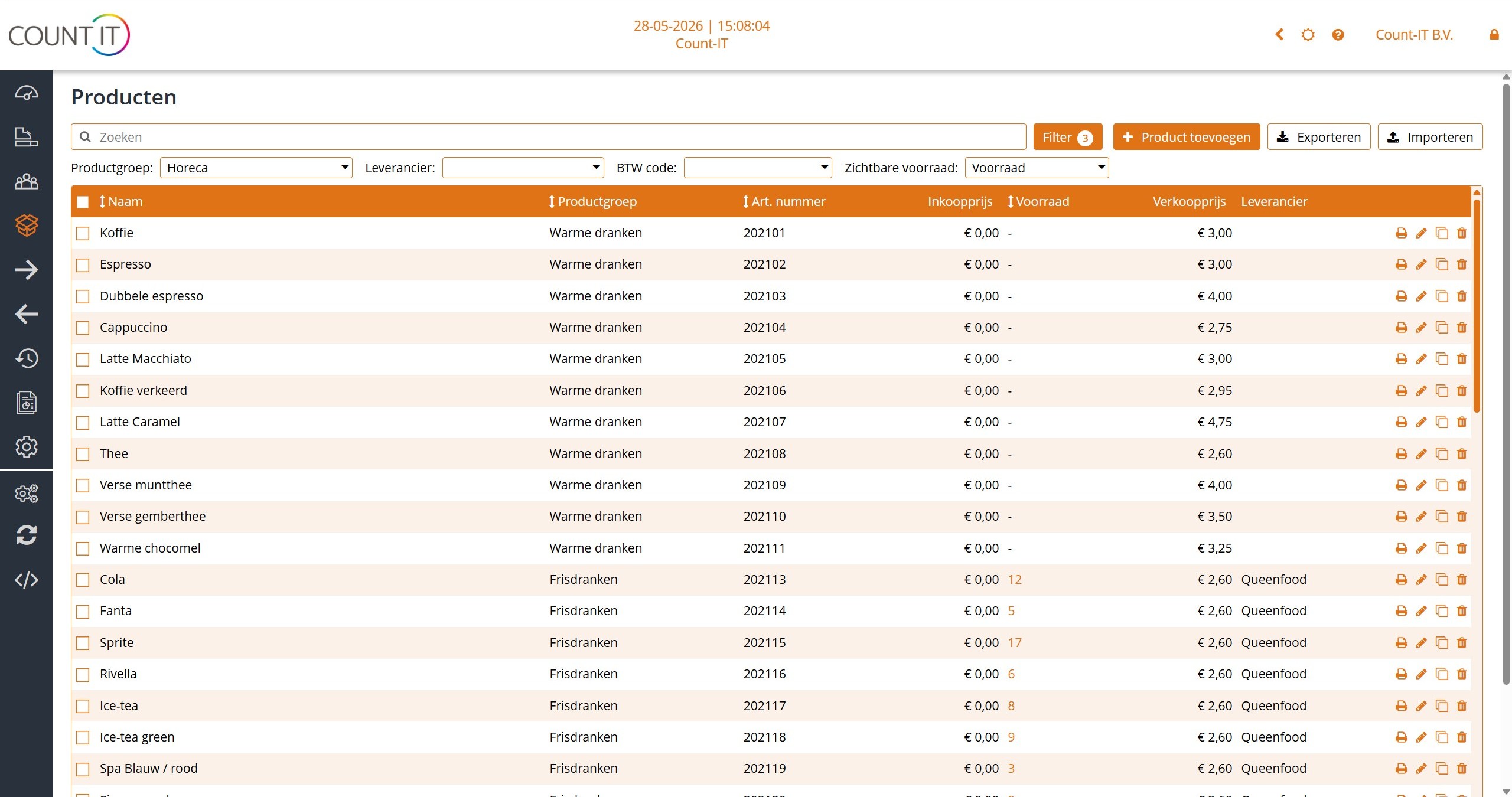Click the Zoeken search input field

[548, 137]
